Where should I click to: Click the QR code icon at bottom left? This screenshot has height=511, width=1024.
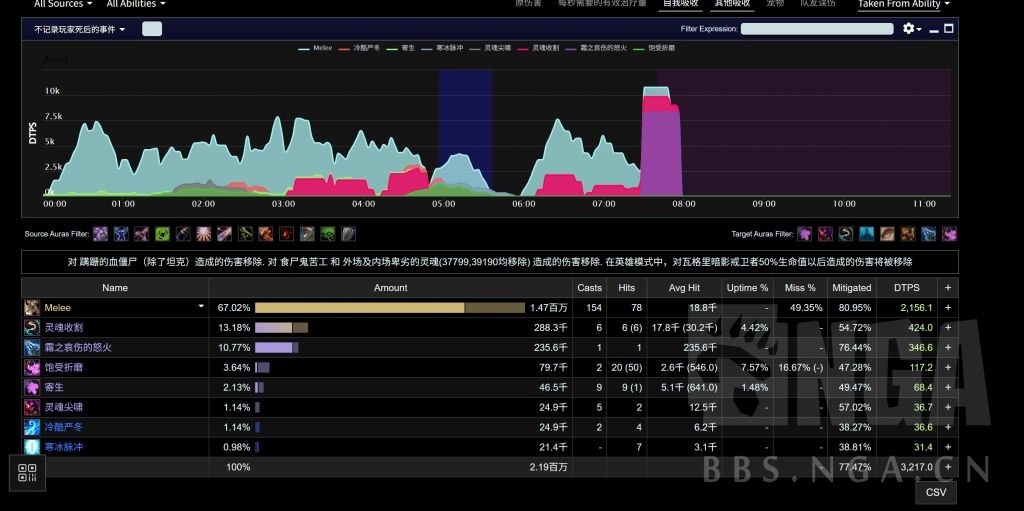coord(27,473)
